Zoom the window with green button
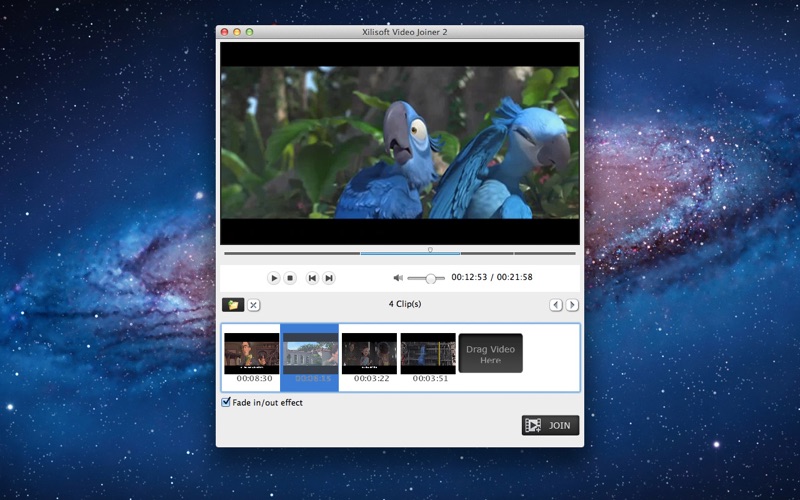800x500 pixels. click(x=249, y=32)
